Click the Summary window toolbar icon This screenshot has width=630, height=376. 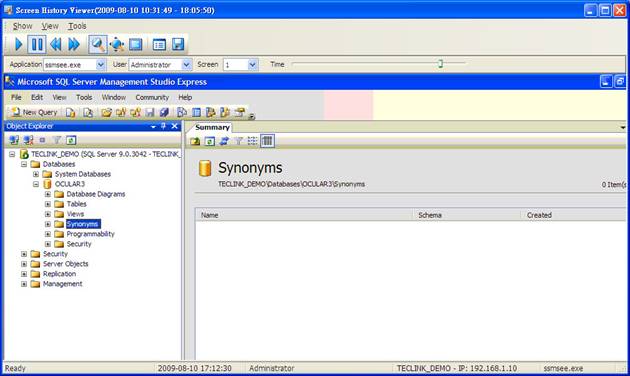coord(196,113)
